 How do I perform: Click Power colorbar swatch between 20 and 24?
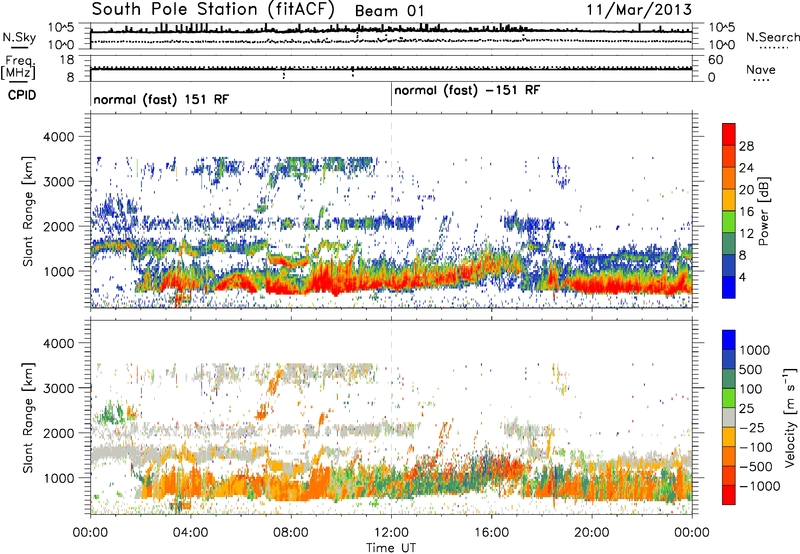(x=729, y=179)
